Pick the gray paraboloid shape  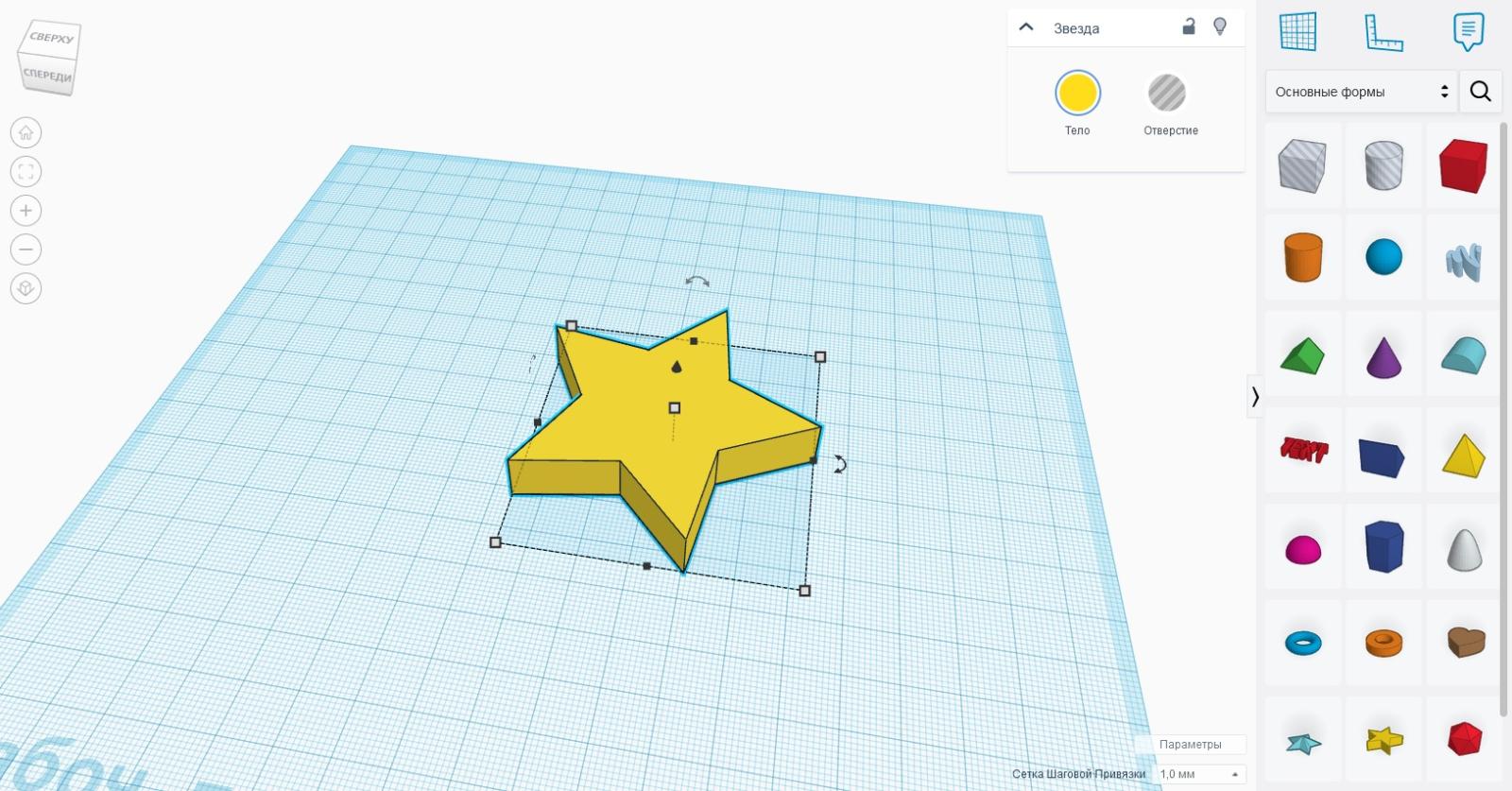point(1463,548)
